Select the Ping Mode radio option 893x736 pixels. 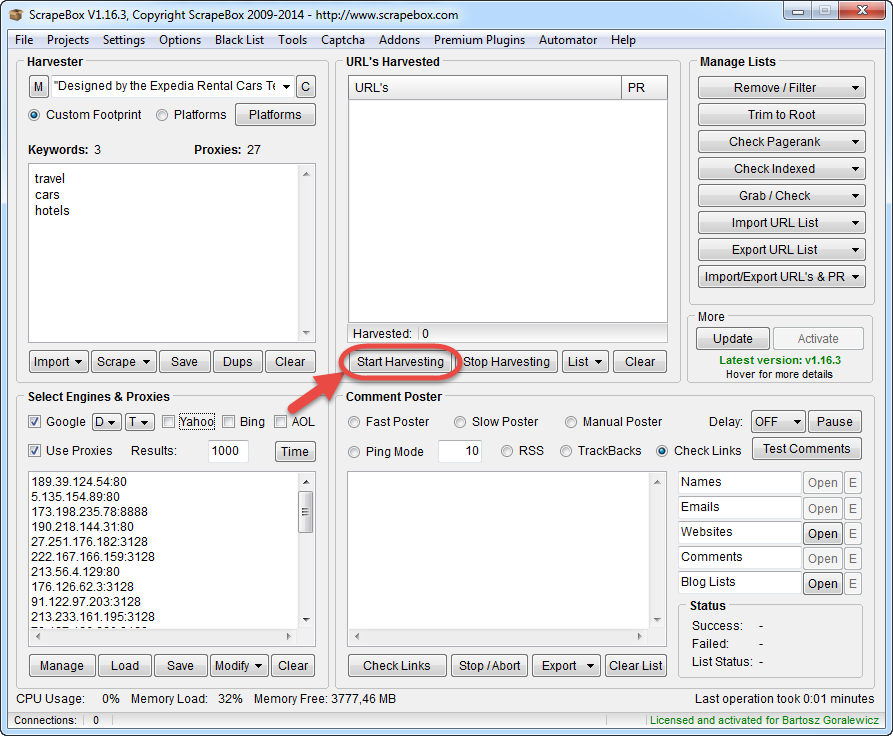pos(354,452)
